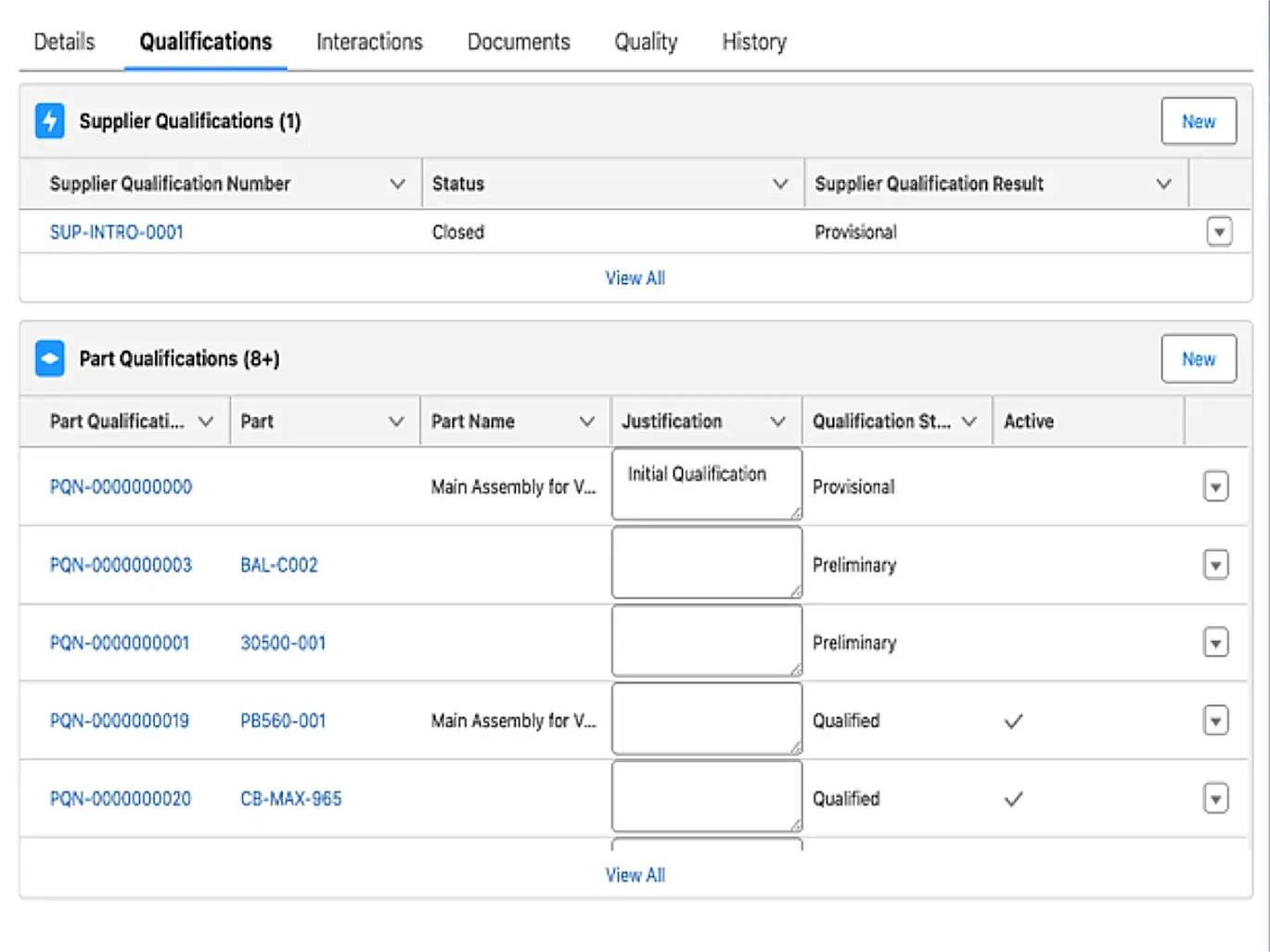Open Supplier Qualification Number column menu

[x=397, y=184]
